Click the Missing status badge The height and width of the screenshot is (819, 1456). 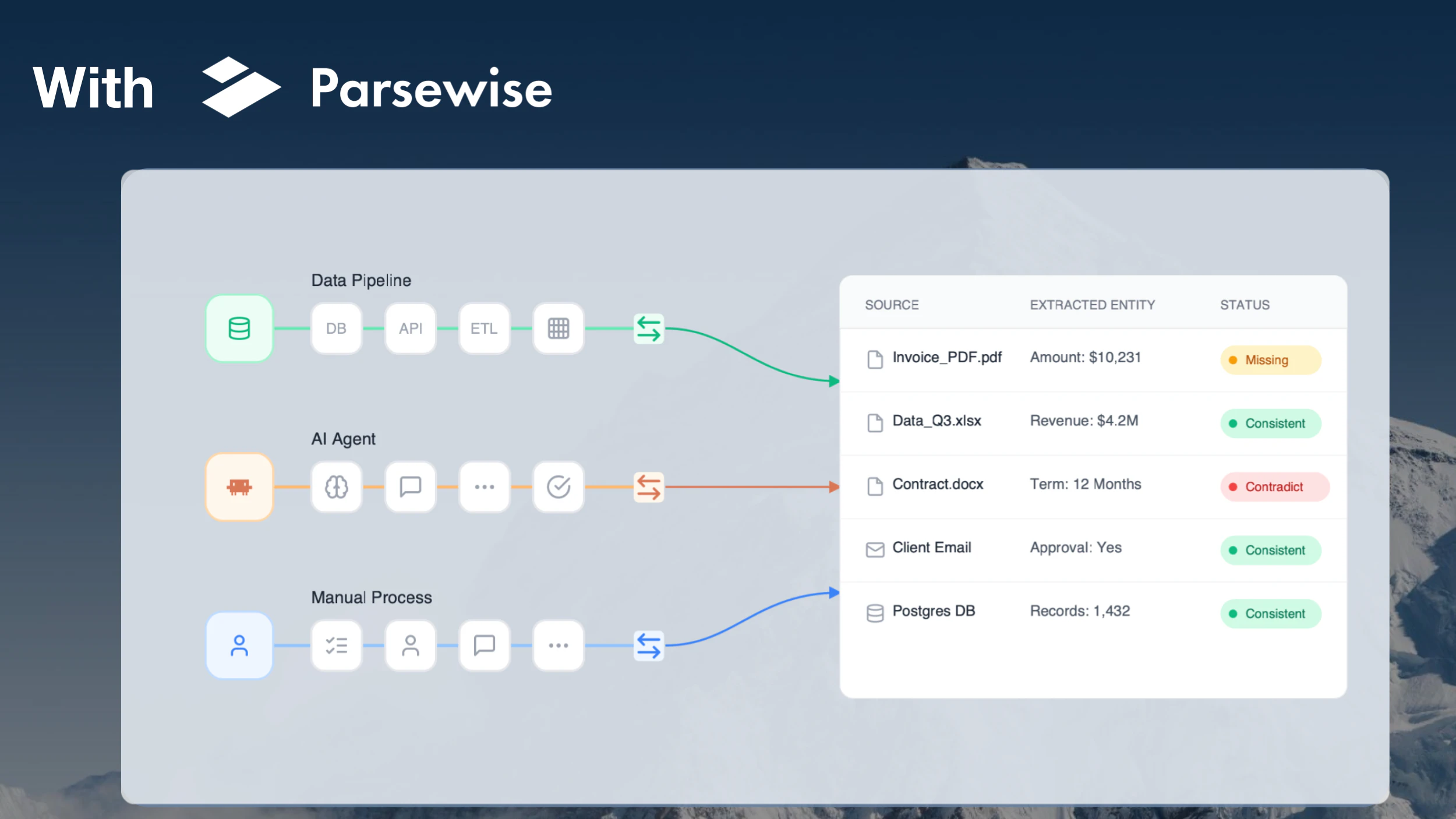point(1270,360)
